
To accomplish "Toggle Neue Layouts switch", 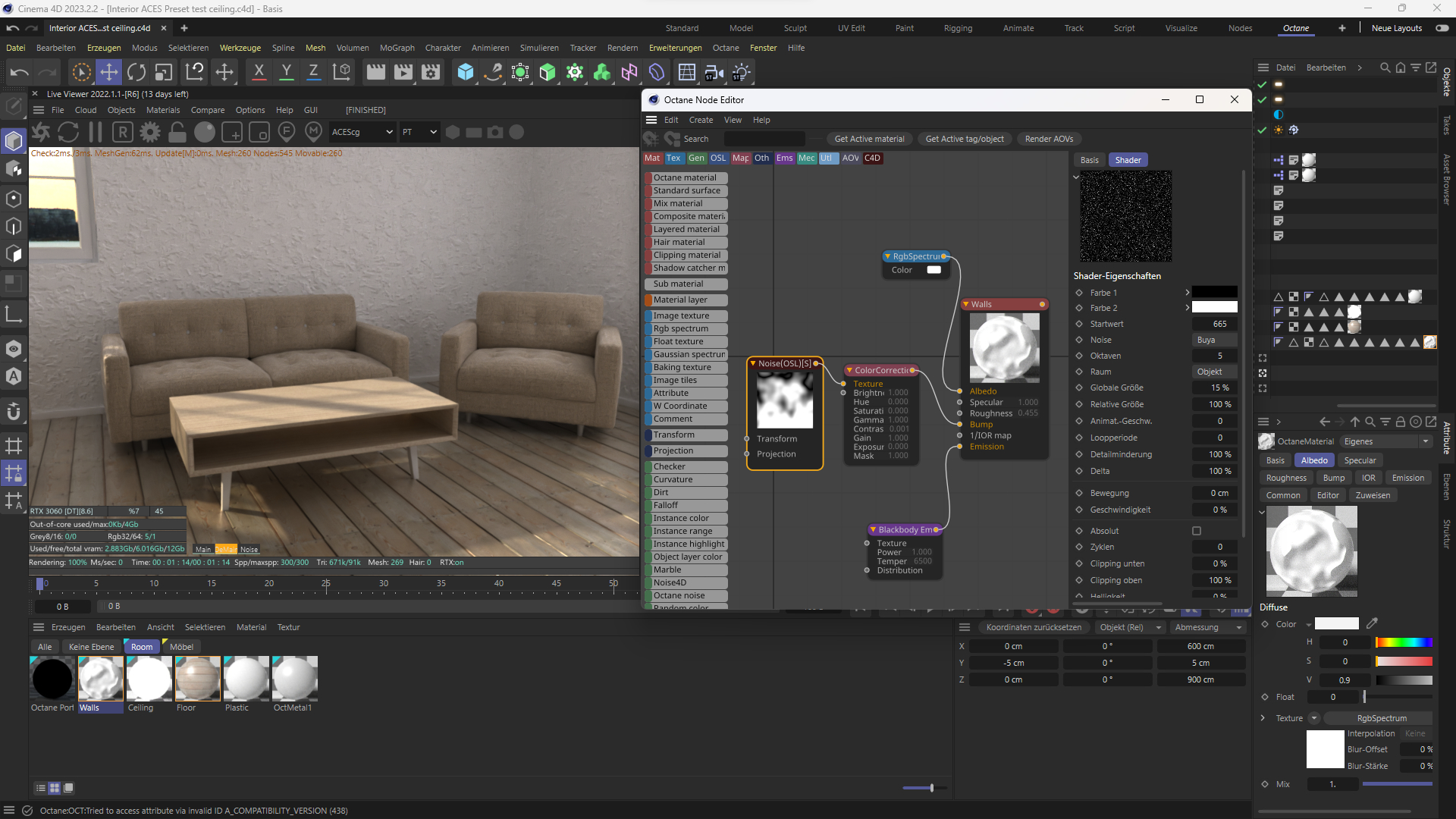I will (x=1442, y=28).
